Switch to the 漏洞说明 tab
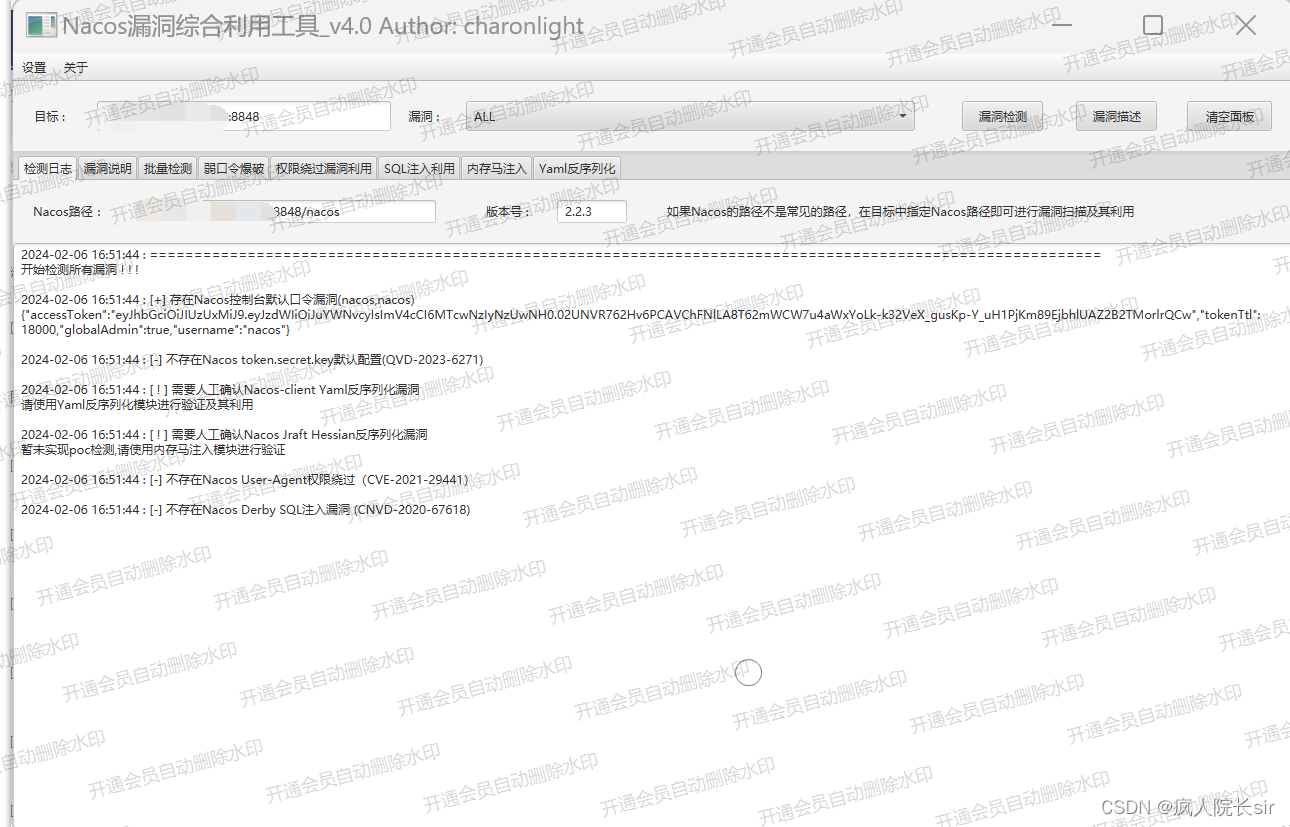The height and width of the screenshot is (827, 1290). pyautogui.click(x=107, y=168)
